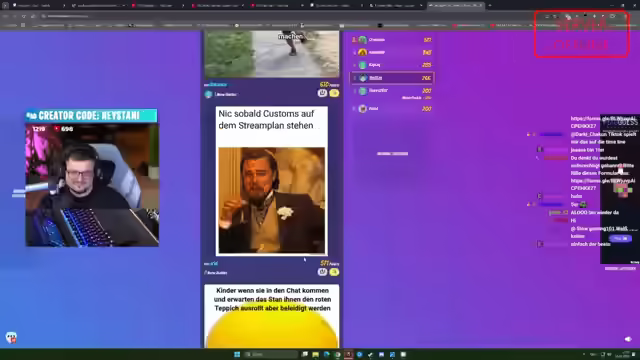Open File Explorer from the taskbar
The height and width of the screenshot is (360, 640).
(x=316, y=354)
